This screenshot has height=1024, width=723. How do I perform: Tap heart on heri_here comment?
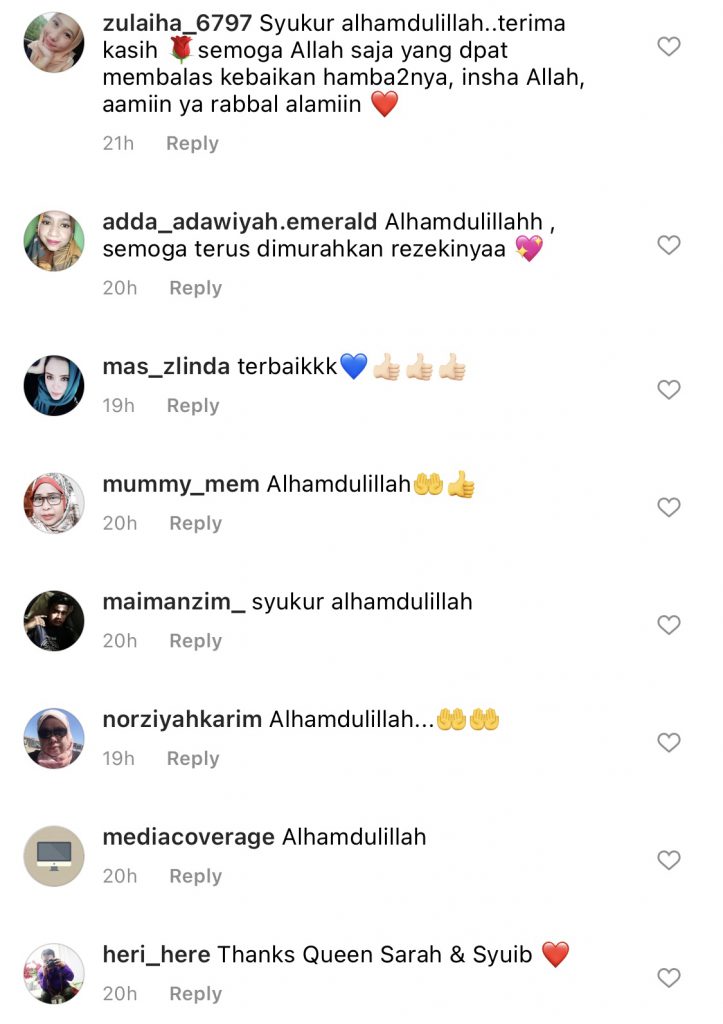pyautogui.click(x=669, y=978)
